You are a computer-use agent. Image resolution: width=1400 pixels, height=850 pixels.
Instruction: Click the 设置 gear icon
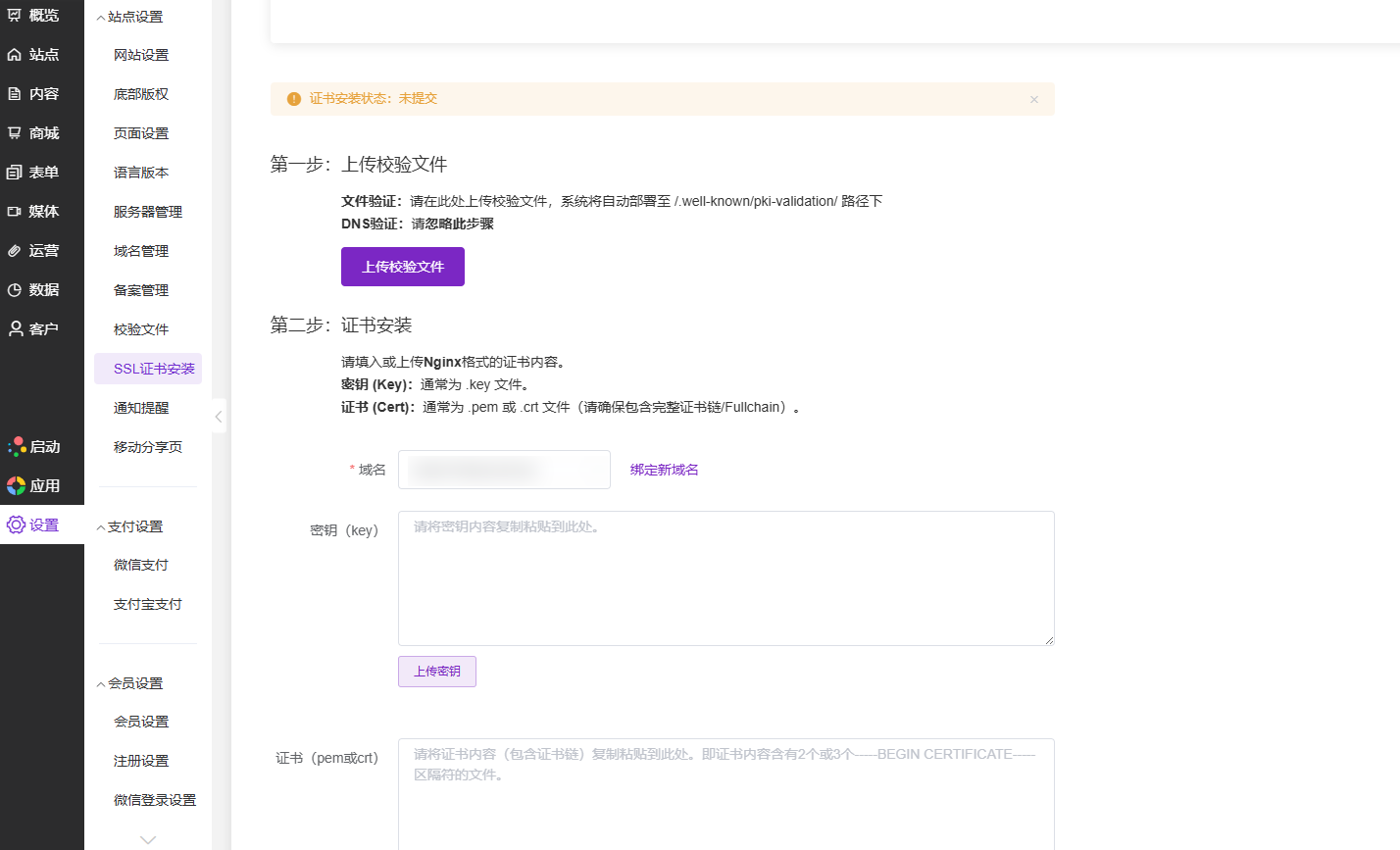(x=16, y=525)
